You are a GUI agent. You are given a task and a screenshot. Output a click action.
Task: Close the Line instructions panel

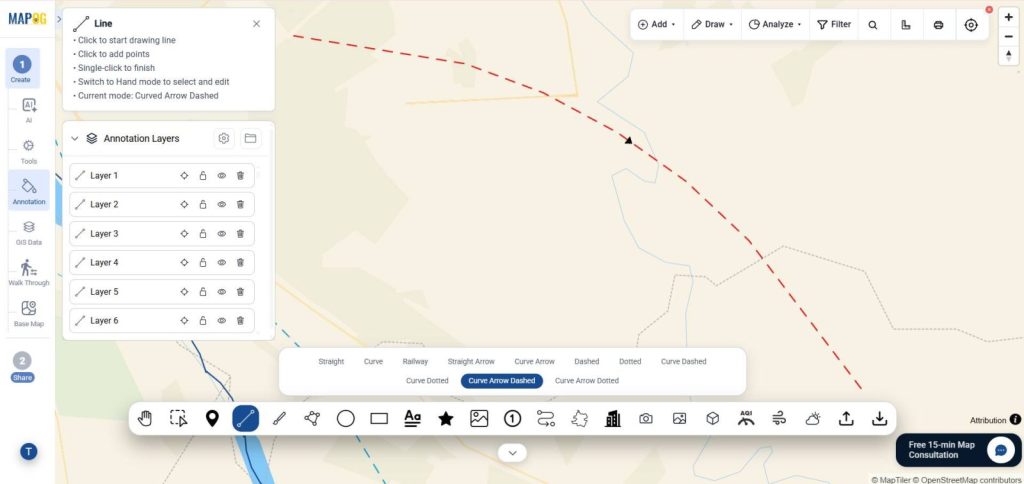click(x=257, y=24)
